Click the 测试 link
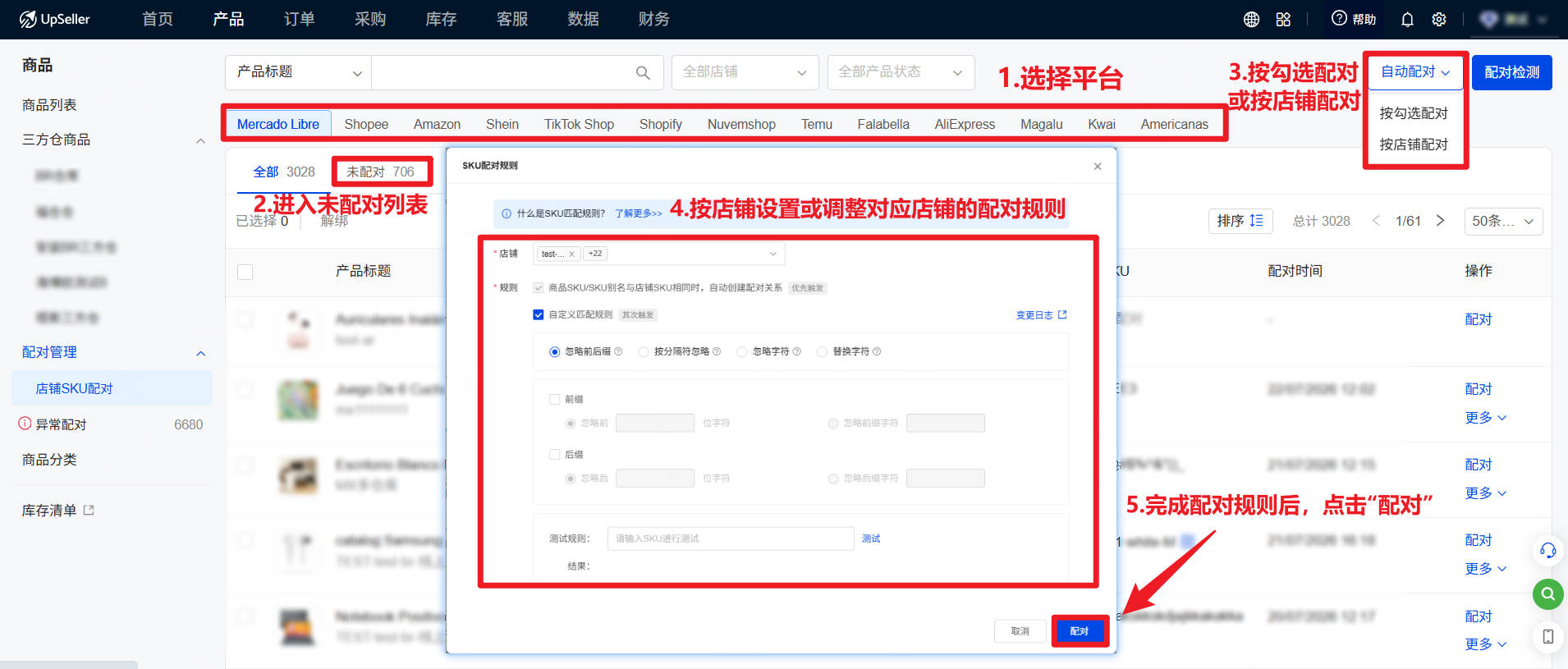The width and height of the screenshot is (1568, 669). pos(871,538)
